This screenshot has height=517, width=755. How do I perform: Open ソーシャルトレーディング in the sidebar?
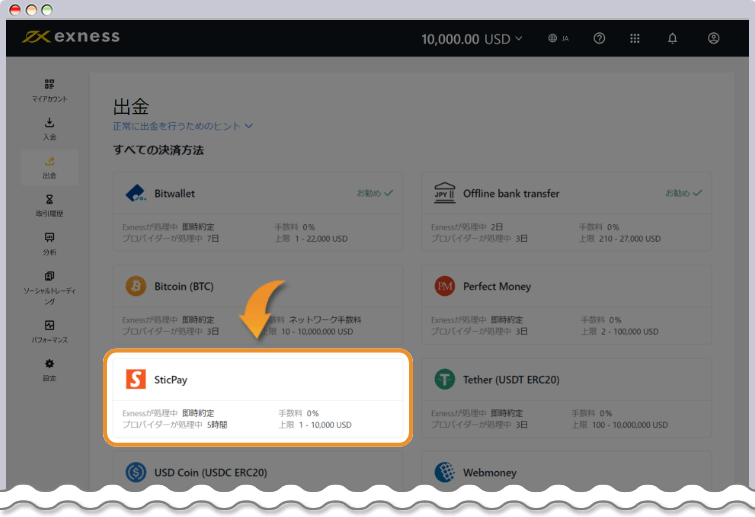50,288
